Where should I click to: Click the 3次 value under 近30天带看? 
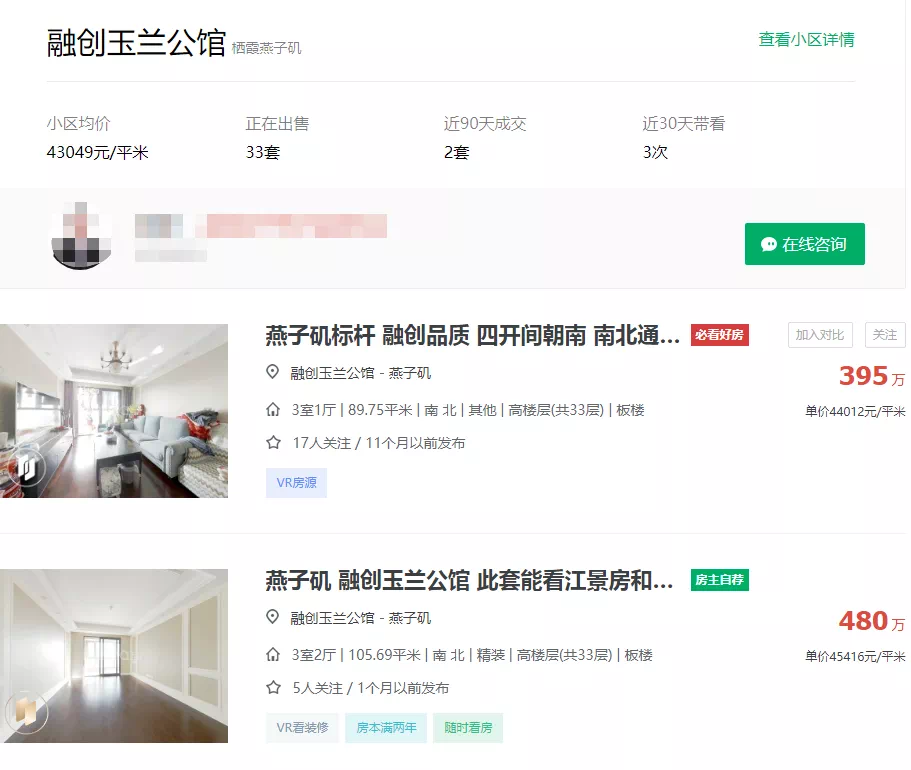point(655,152)
